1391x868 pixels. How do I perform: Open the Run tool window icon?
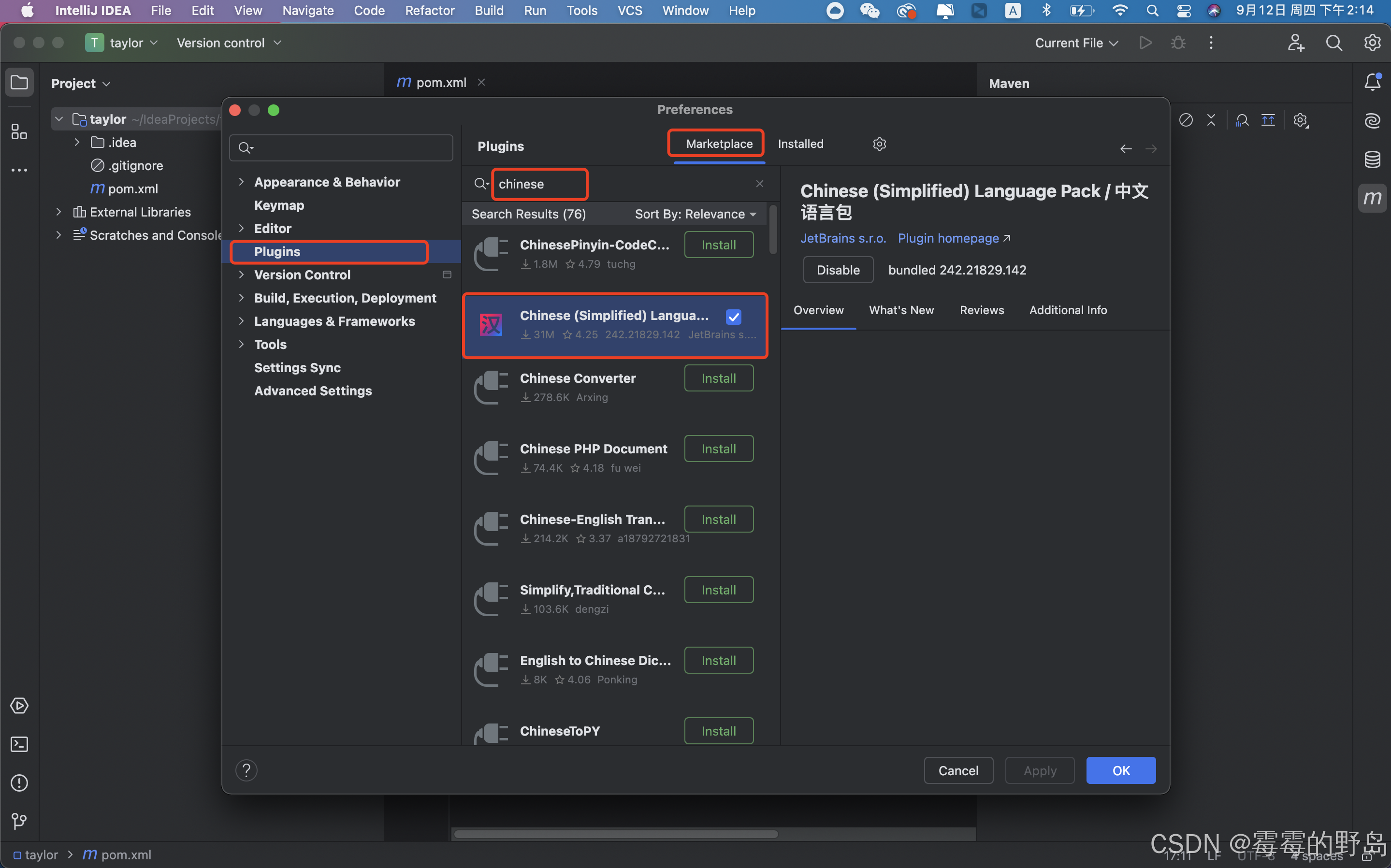[x=19, y=706]
